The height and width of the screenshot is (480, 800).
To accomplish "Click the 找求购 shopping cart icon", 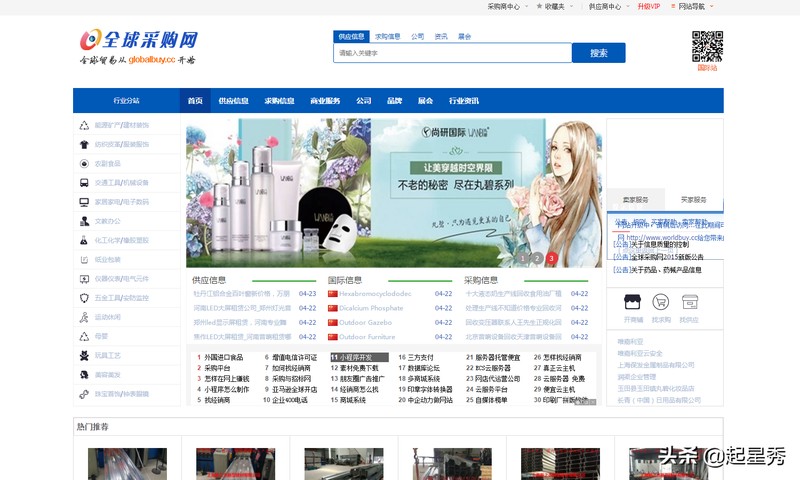I will (x=661, y=302).
